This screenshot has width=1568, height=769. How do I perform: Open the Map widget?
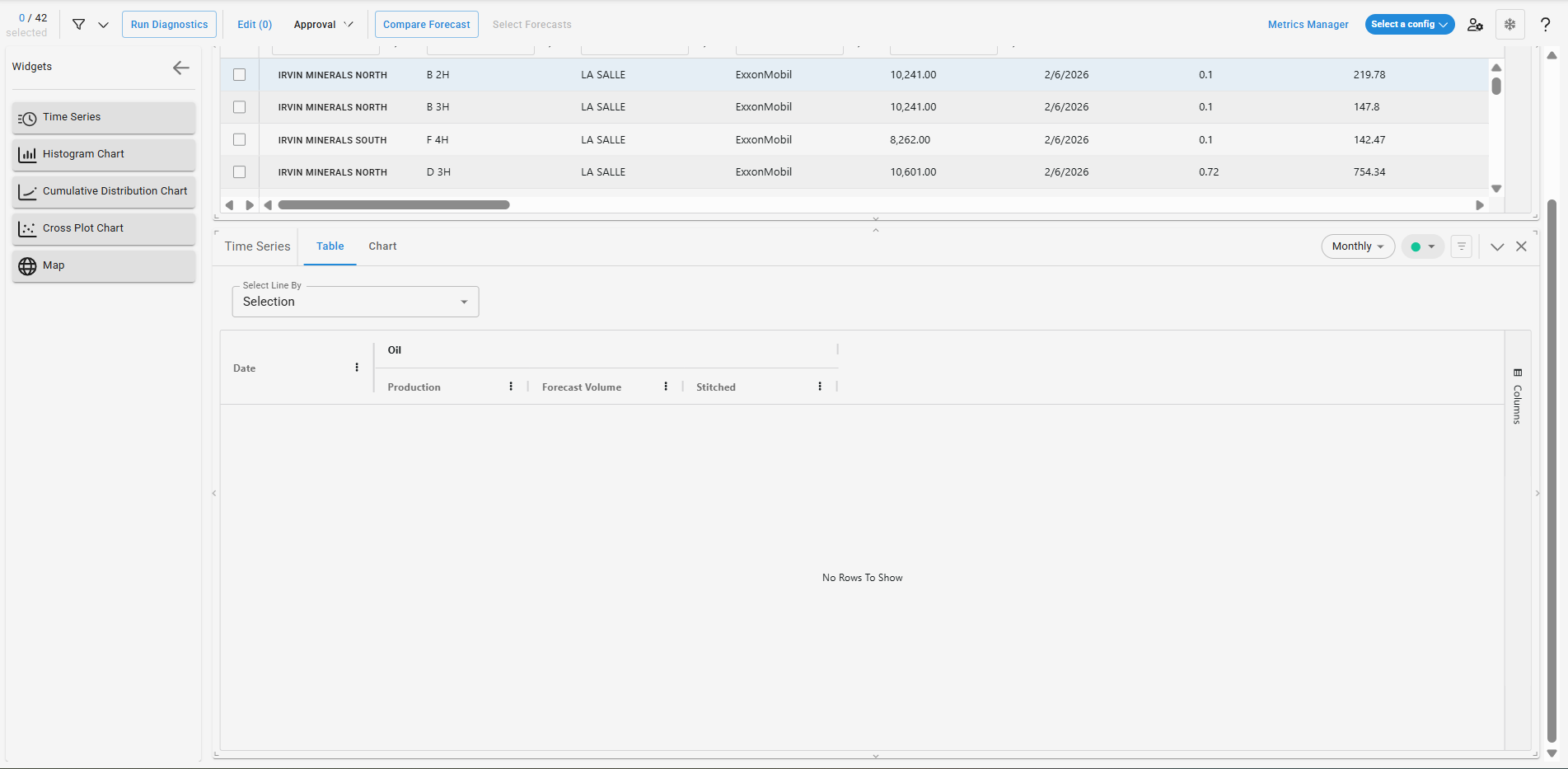(104, 266)
